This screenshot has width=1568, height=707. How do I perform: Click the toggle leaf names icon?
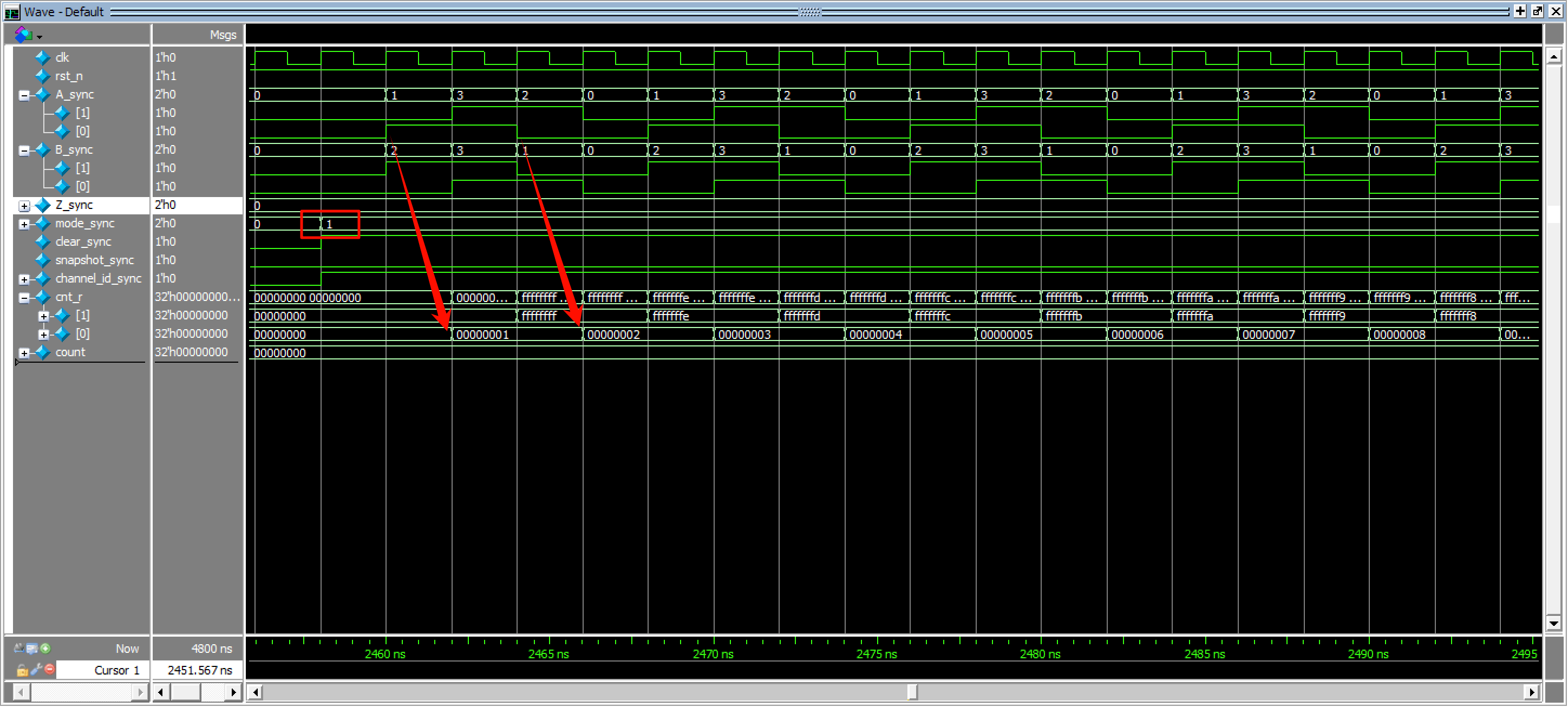(19, 649)
